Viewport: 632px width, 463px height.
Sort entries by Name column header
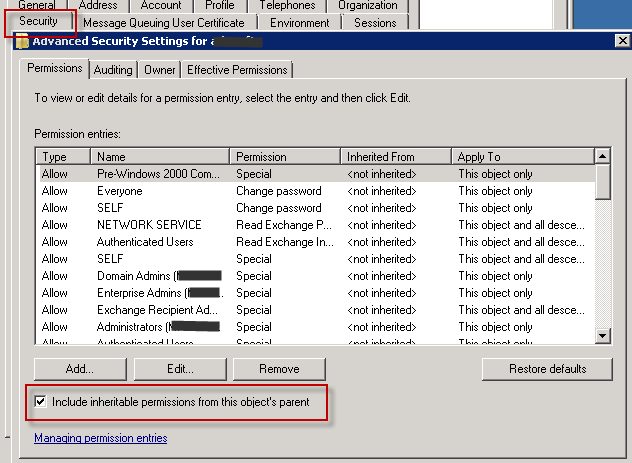[x=160, y=157]
